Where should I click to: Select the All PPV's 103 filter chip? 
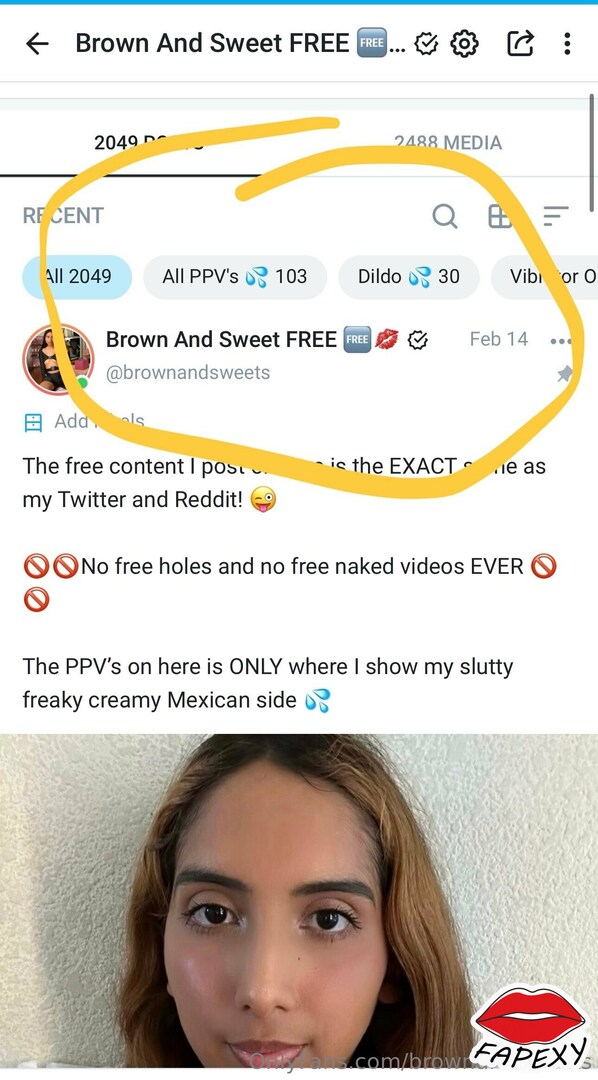(x=235, y=277)
